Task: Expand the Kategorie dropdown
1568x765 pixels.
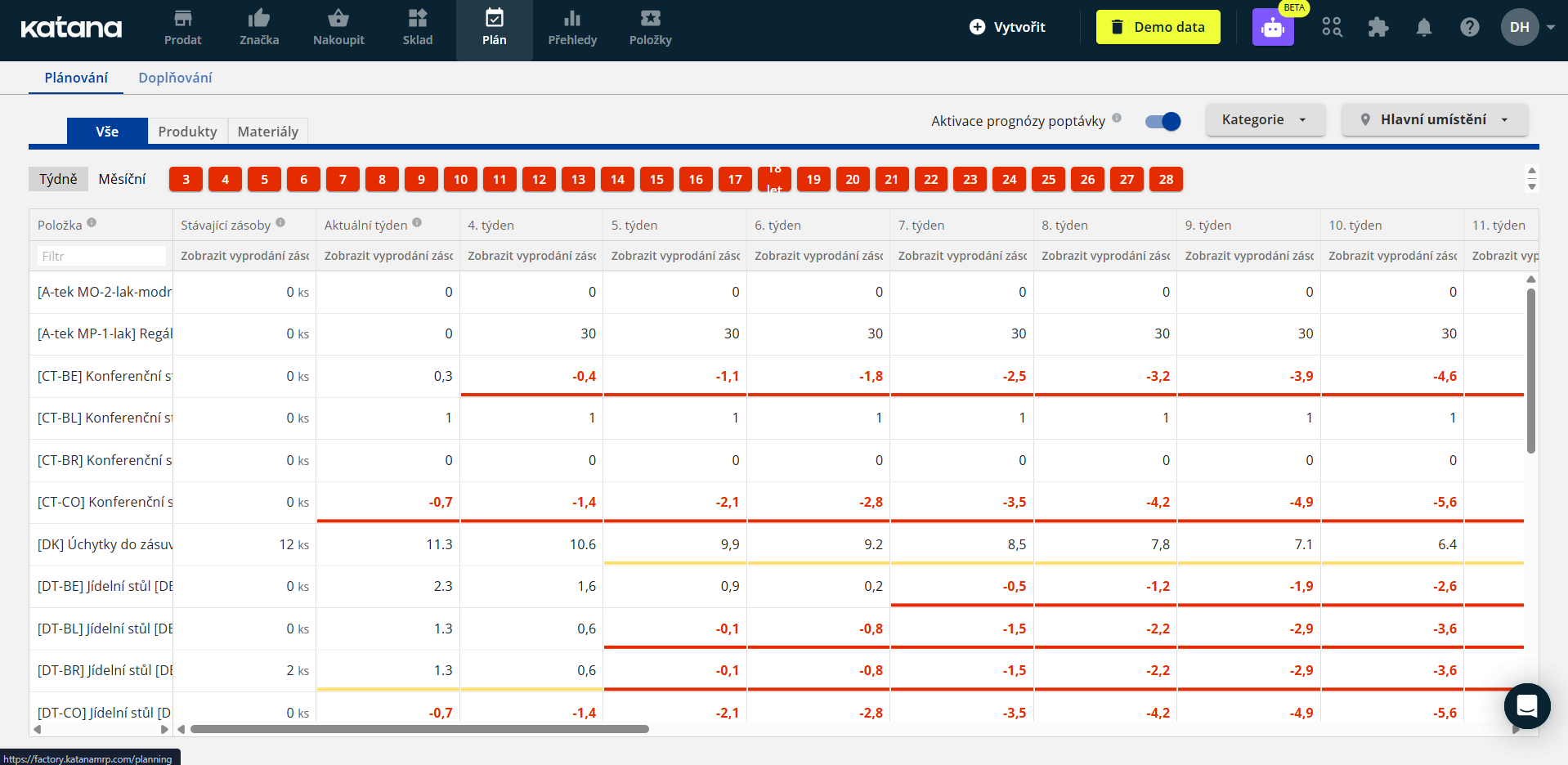Action: (x=1264, y=120)
